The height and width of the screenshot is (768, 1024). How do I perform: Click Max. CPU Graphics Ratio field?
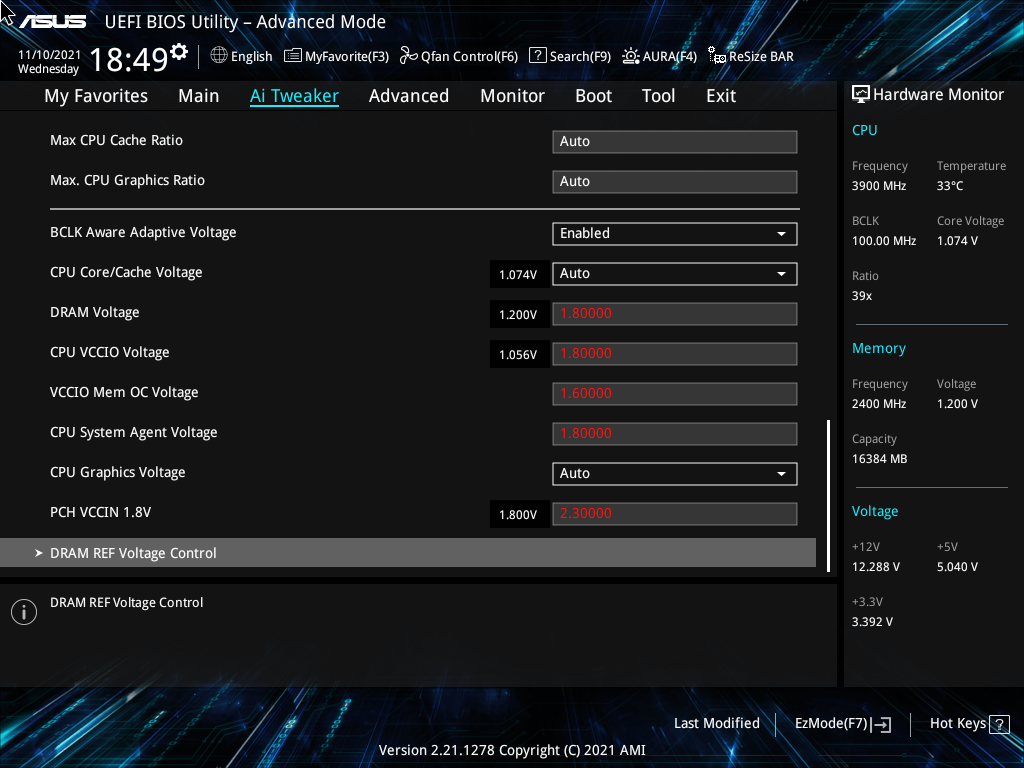(x=675, y=182)
